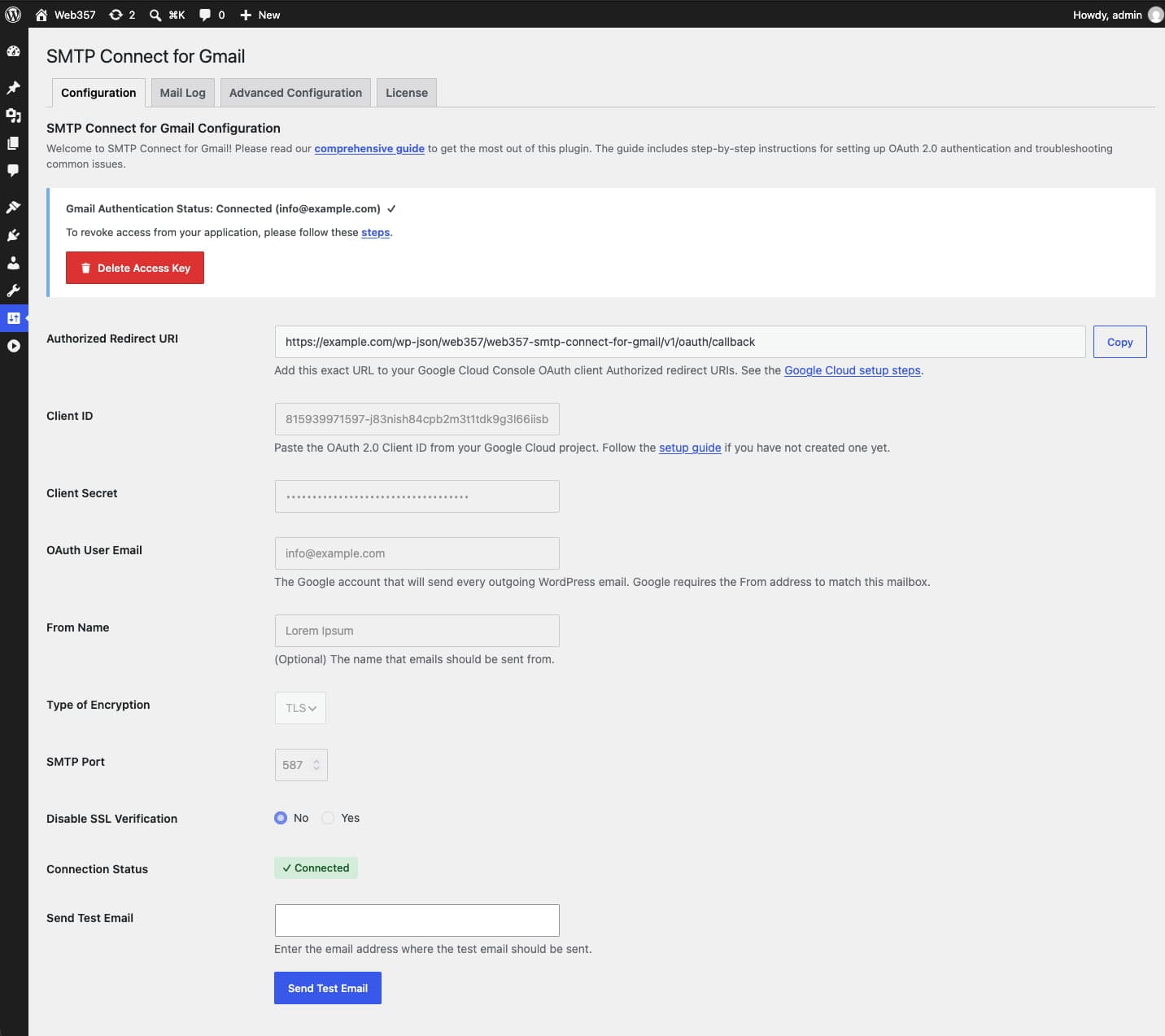Click the Client ID field
The image size is (1165, 1036).
pyautogui.click(x=417, y=419)
